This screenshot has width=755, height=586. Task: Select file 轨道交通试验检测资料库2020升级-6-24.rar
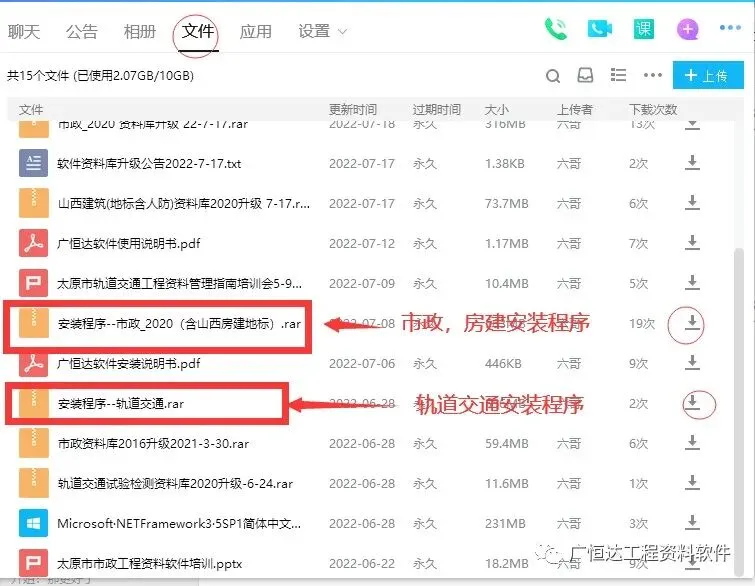pos(175,483)
